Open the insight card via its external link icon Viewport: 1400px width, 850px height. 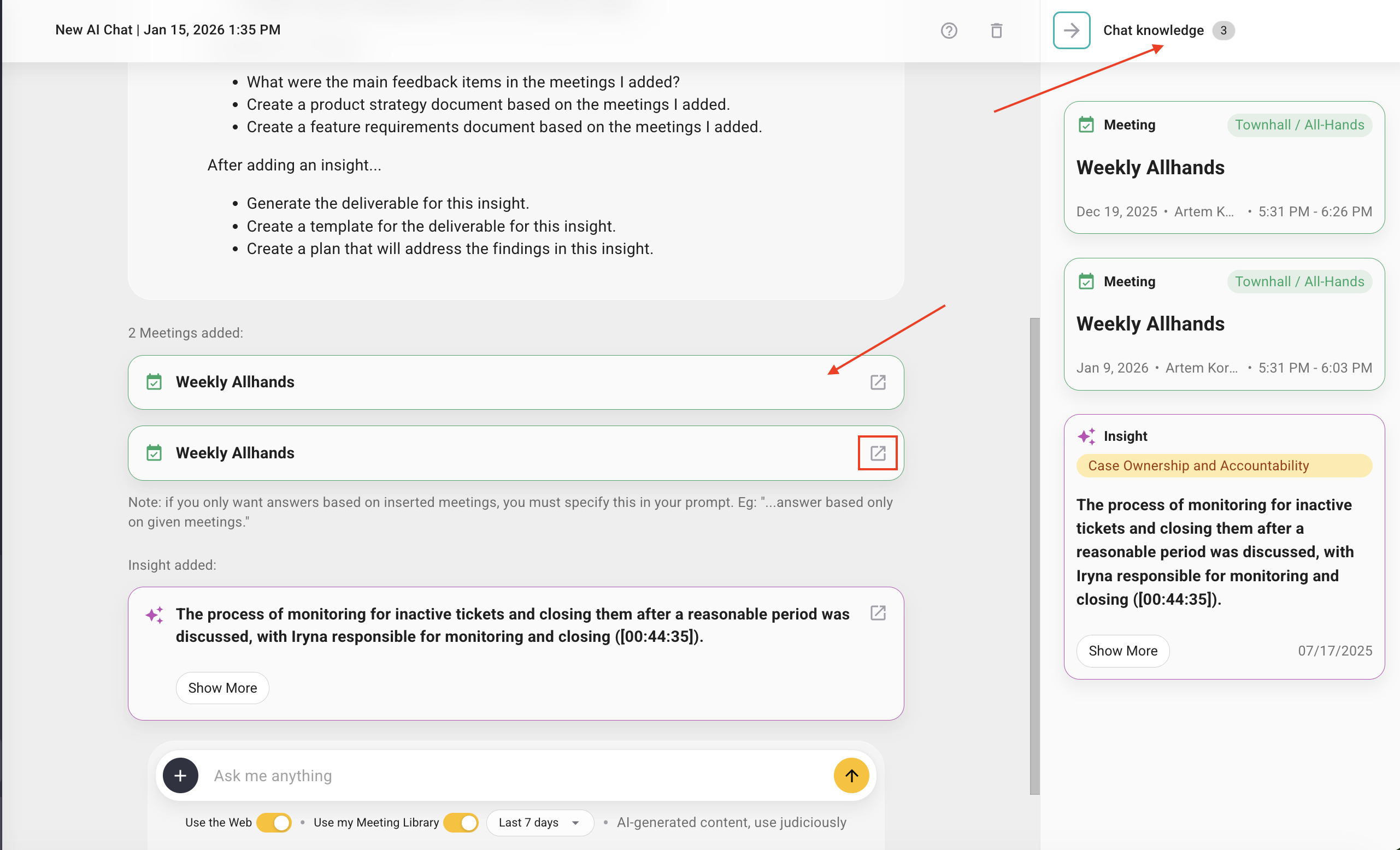pos(877,613)
